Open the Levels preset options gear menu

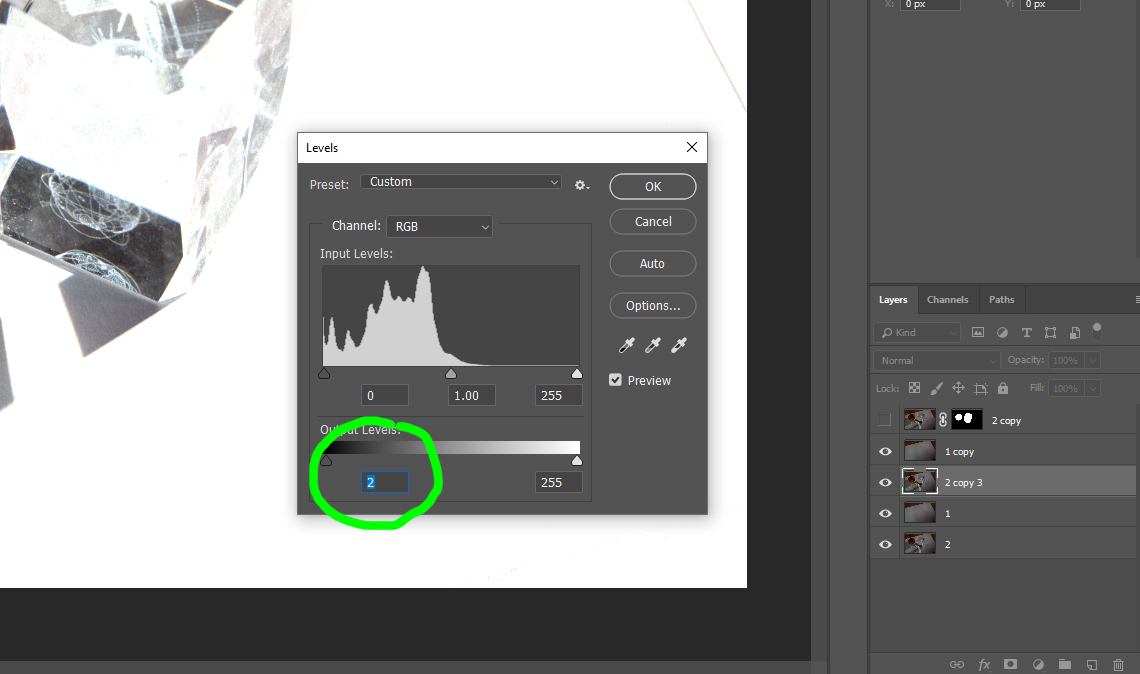coord(582,185)
